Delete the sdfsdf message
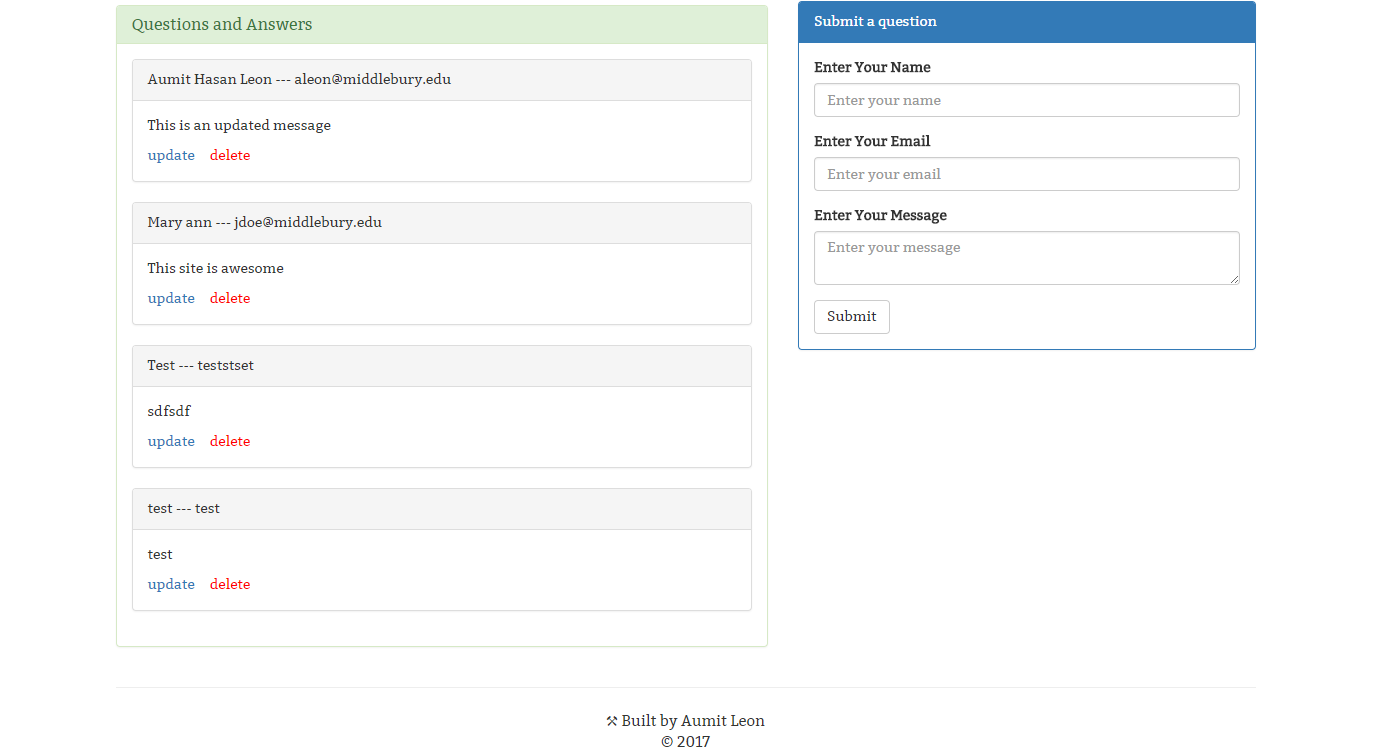The image size is (1389, 756). 230,441
